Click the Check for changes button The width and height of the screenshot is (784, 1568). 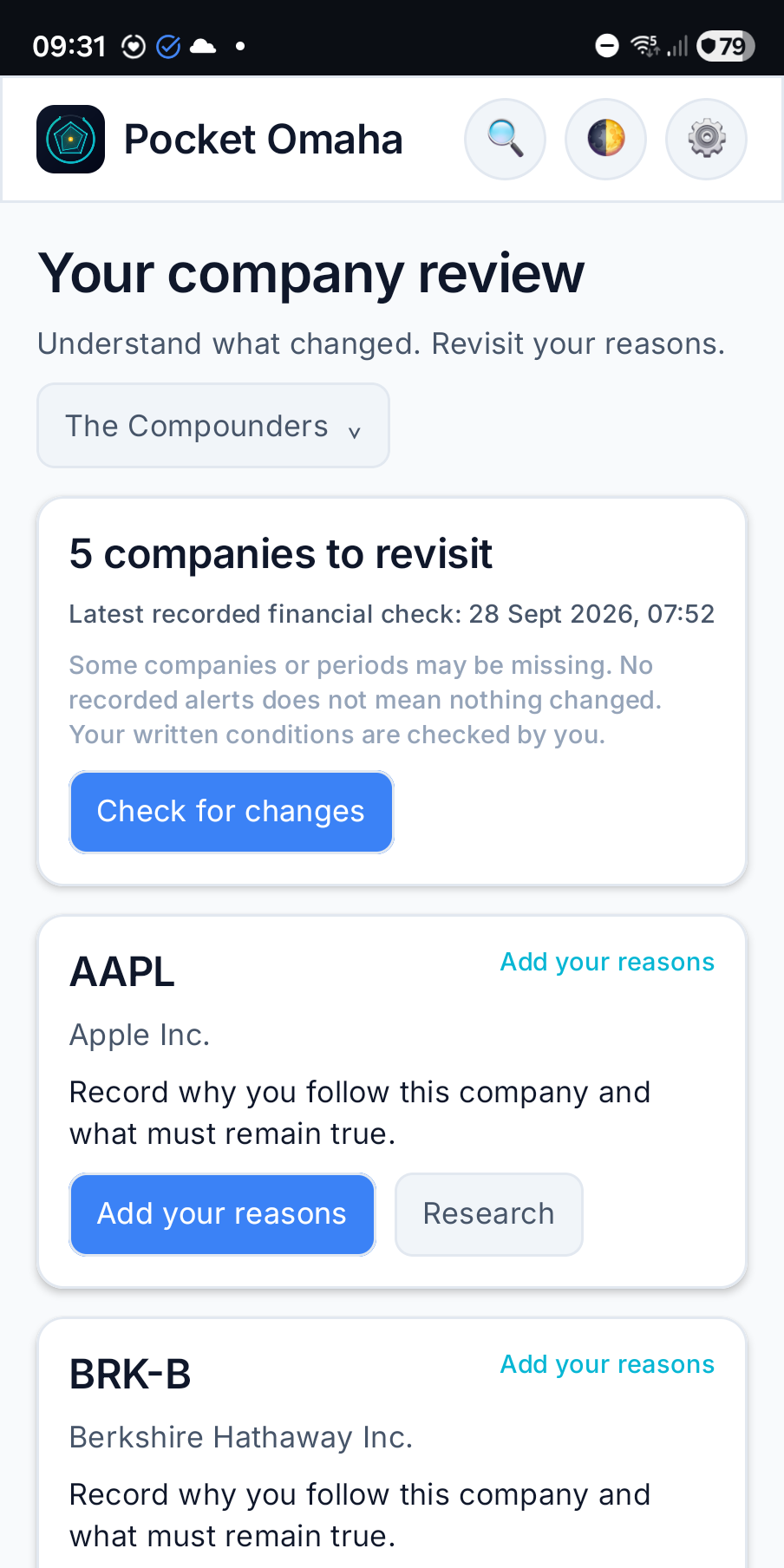(232, 812)
